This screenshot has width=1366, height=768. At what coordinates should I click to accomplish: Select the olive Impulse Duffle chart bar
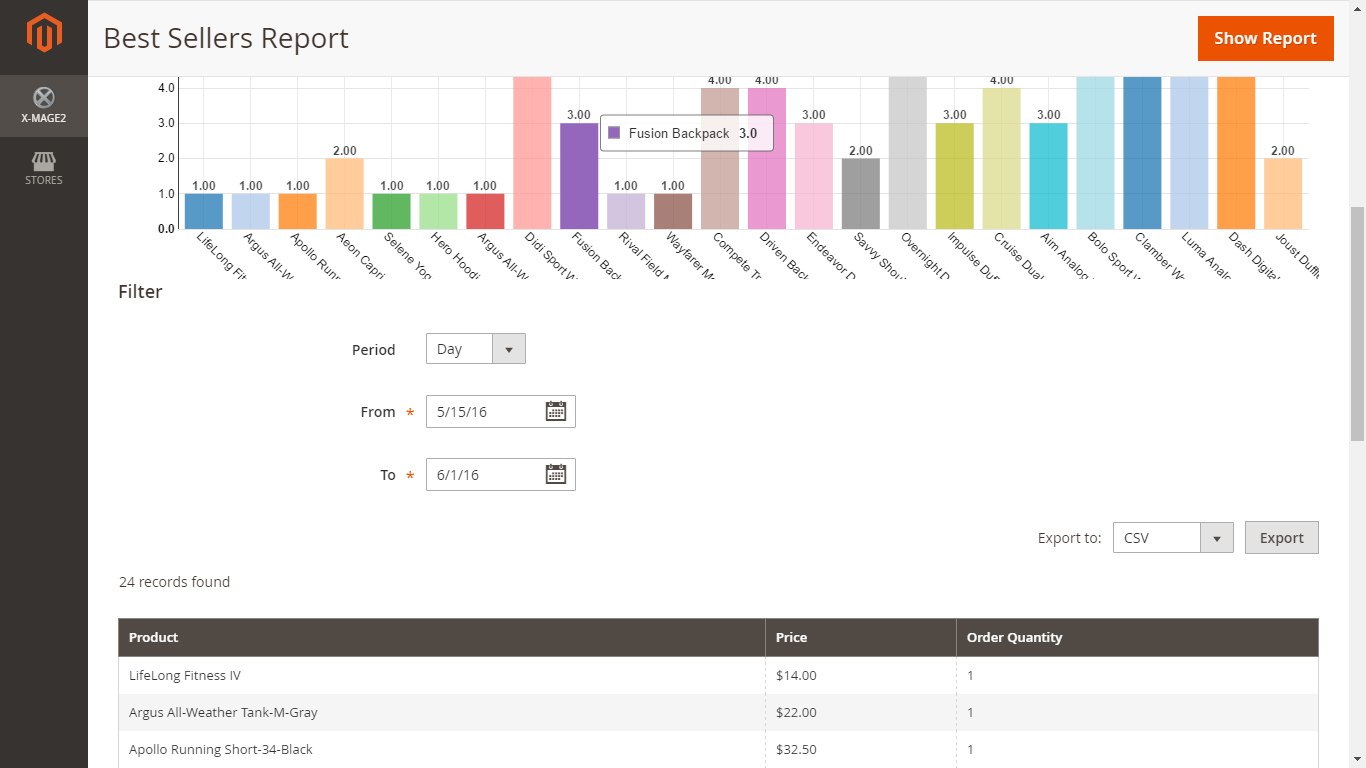955,176
